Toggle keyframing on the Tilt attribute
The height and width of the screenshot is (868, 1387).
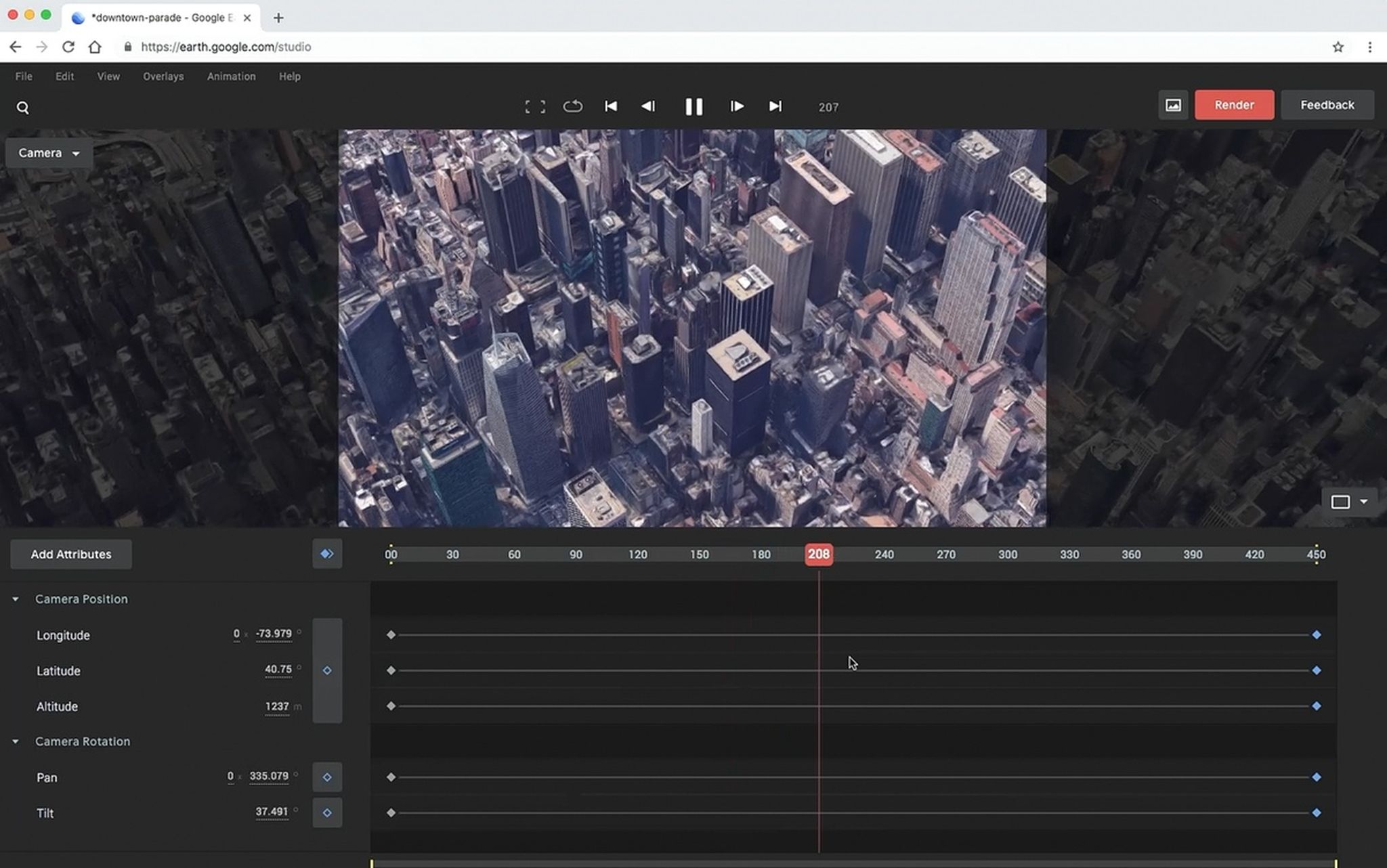tap(327, 812)
